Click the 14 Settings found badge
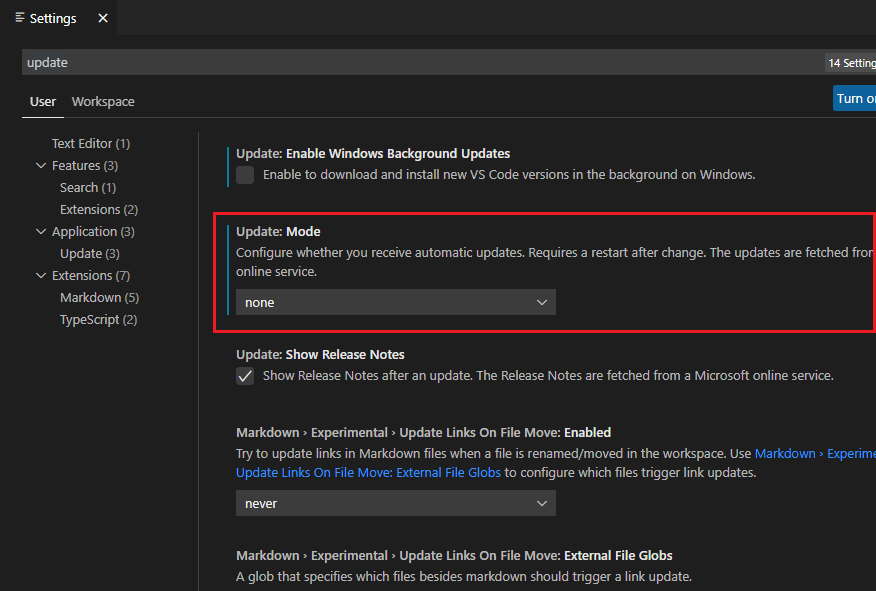This screenshot has height=591, width=876. (851, 63)
